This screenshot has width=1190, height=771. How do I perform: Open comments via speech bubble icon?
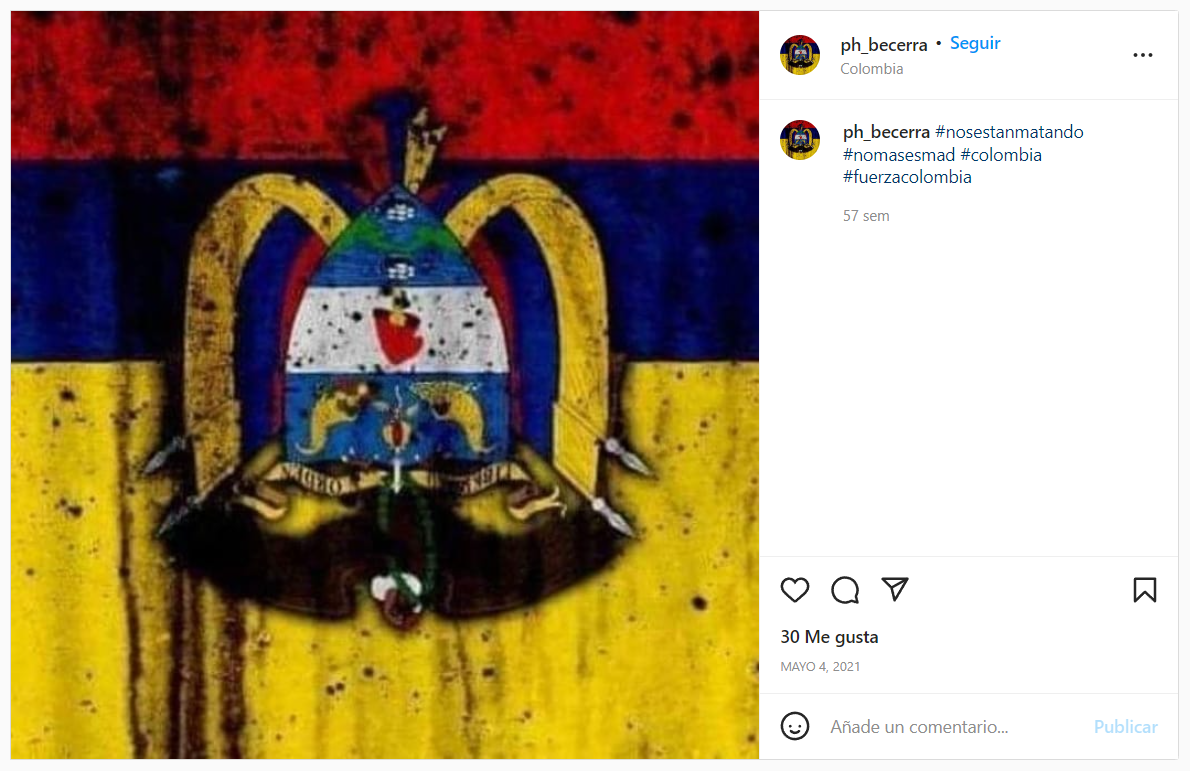tap(845, 590)
